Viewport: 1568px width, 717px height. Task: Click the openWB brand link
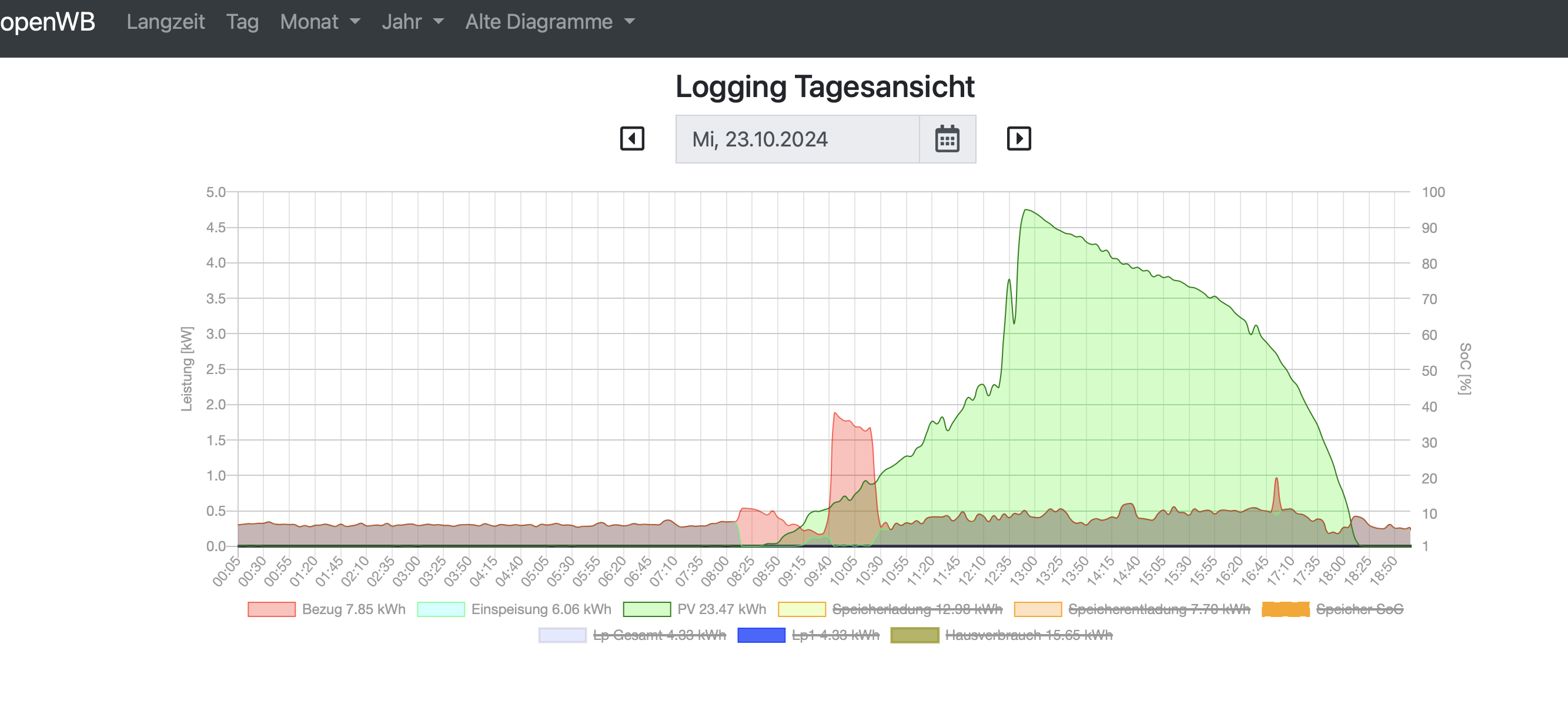(x=48, y=22)
